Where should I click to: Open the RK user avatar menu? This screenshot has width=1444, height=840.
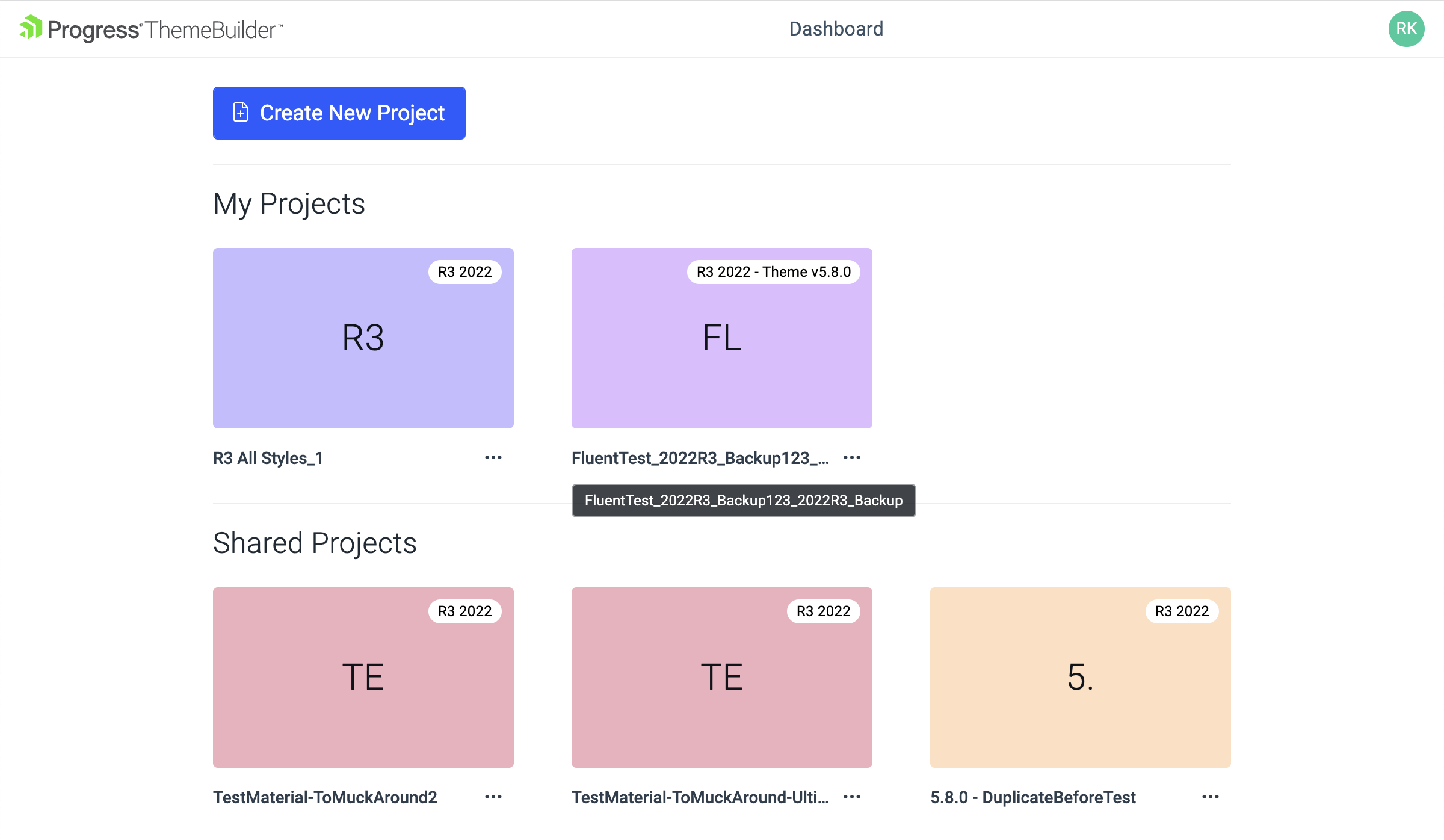click(x=1407, y=28)
